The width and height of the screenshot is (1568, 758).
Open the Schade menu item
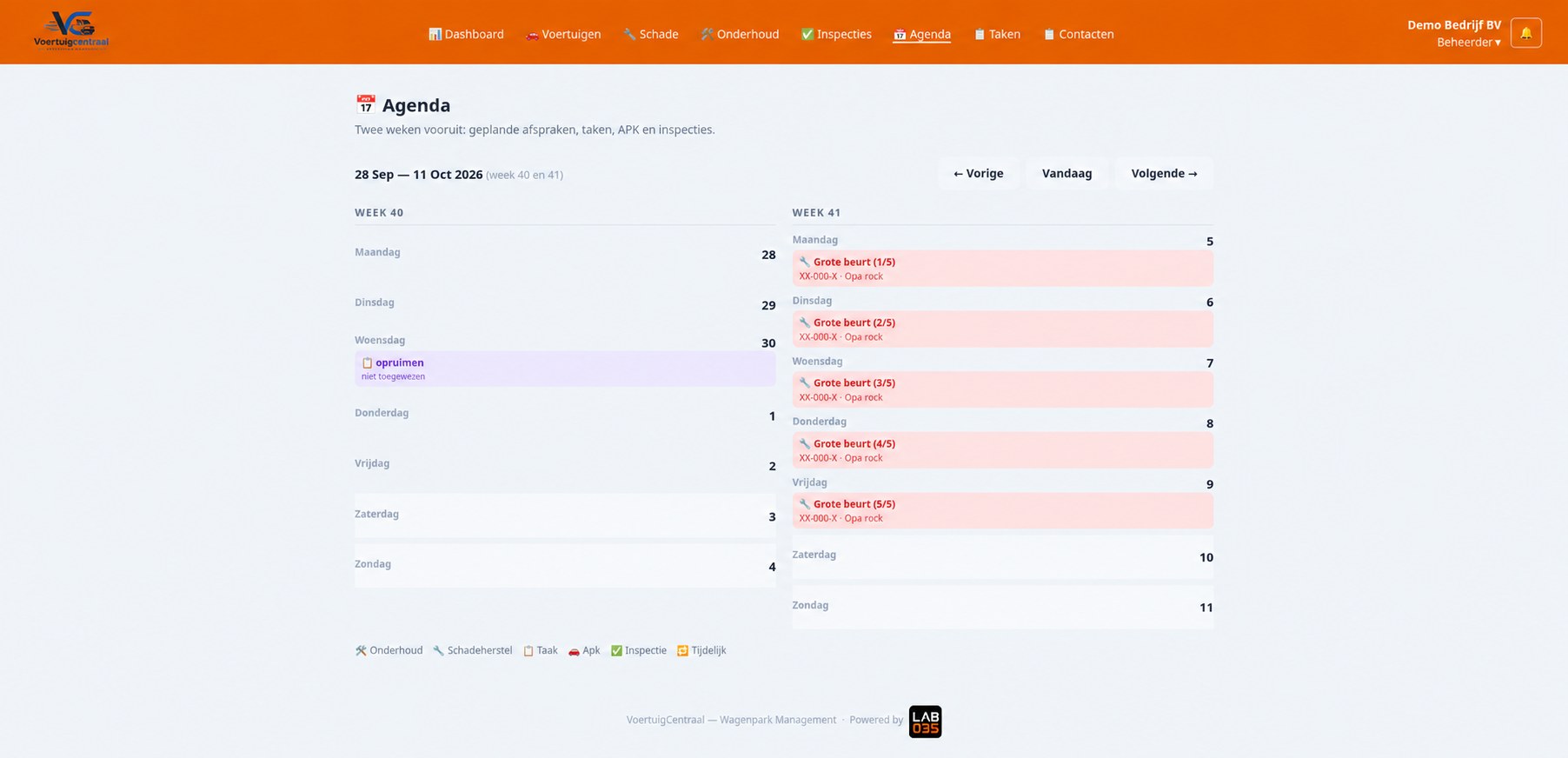[650, 34]
